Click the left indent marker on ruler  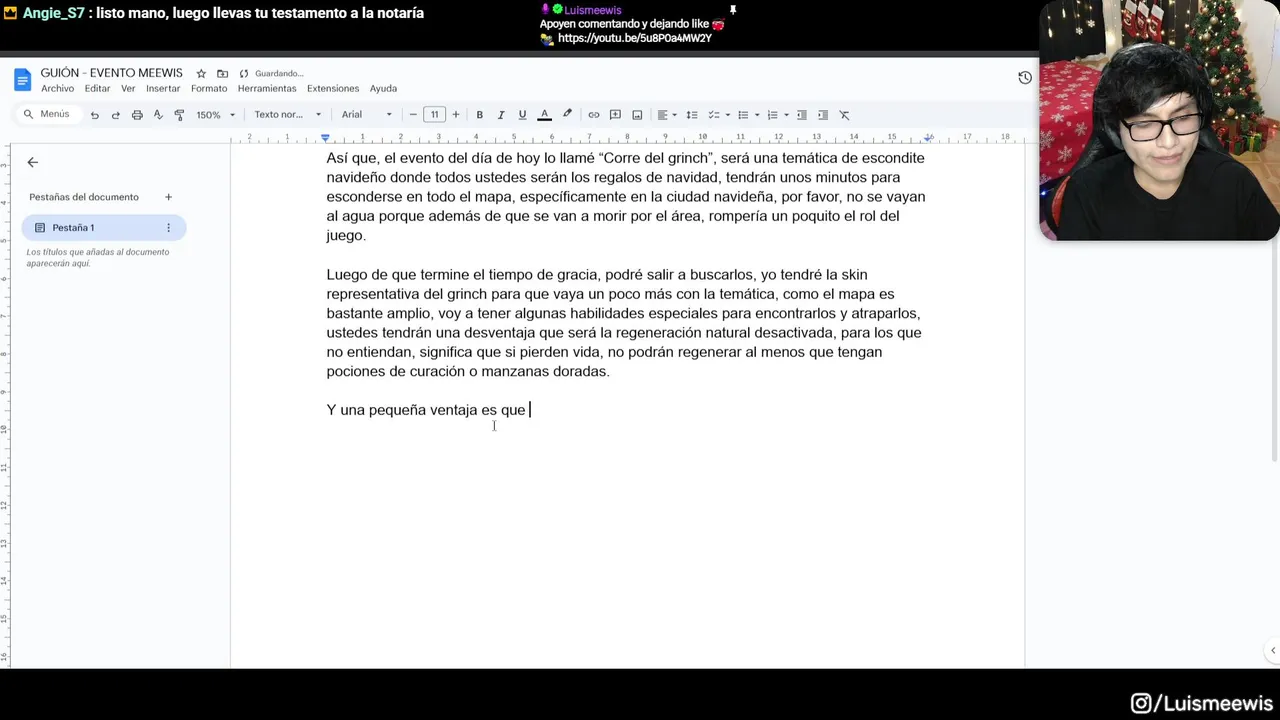coord(325,138)
